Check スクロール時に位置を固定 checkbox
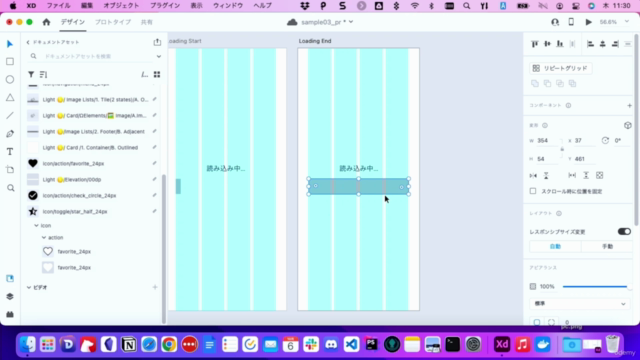The height and width of the screenshot is (360, 640). (533, 191)
